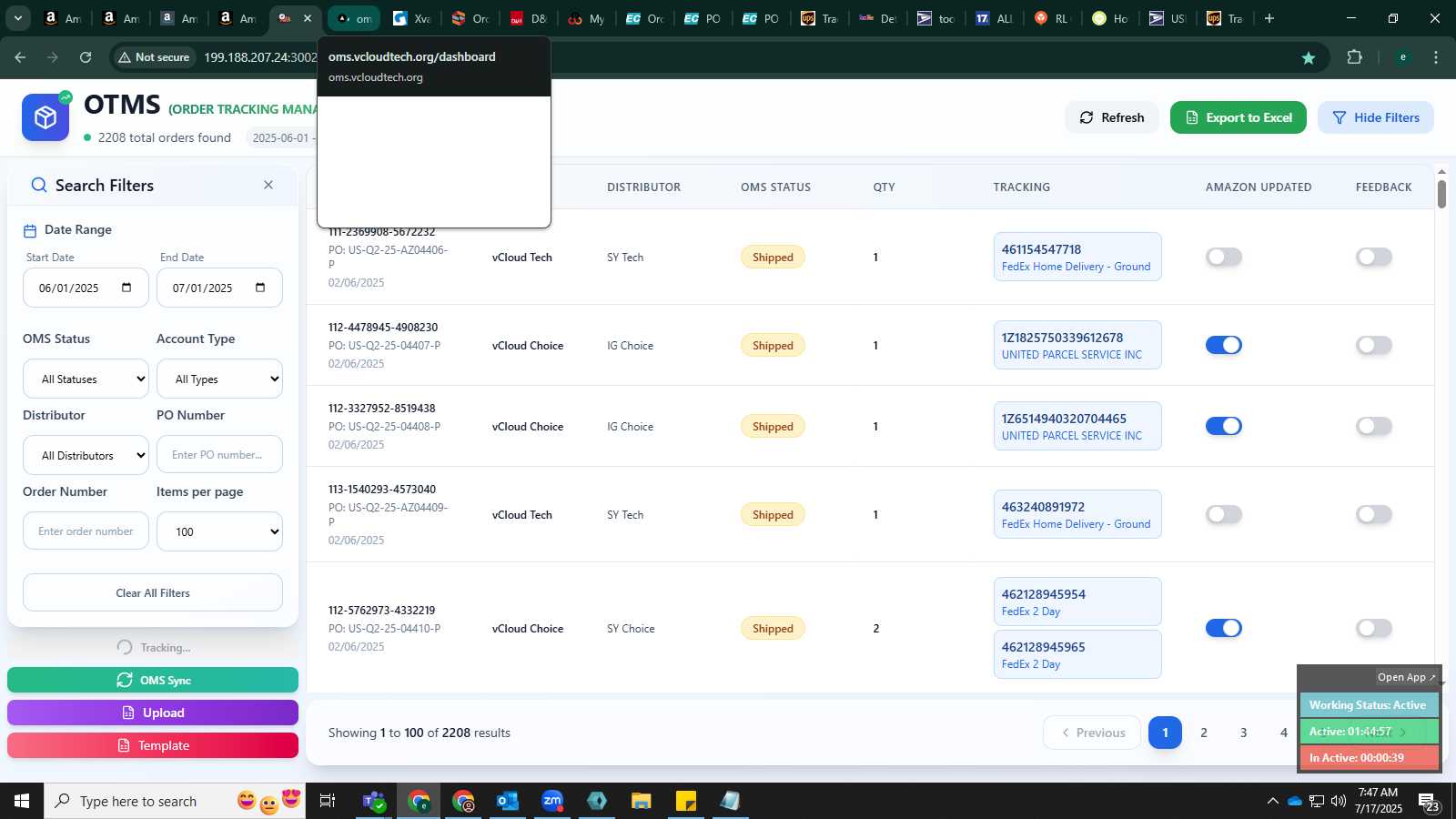Click the Windows Start button

click(x=22, y=801)
